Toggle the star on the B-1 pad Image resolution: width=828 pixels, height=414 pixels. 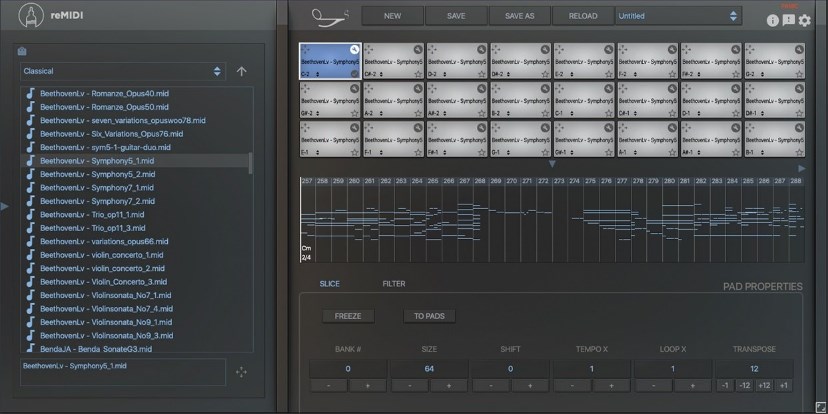click(800, 152)
